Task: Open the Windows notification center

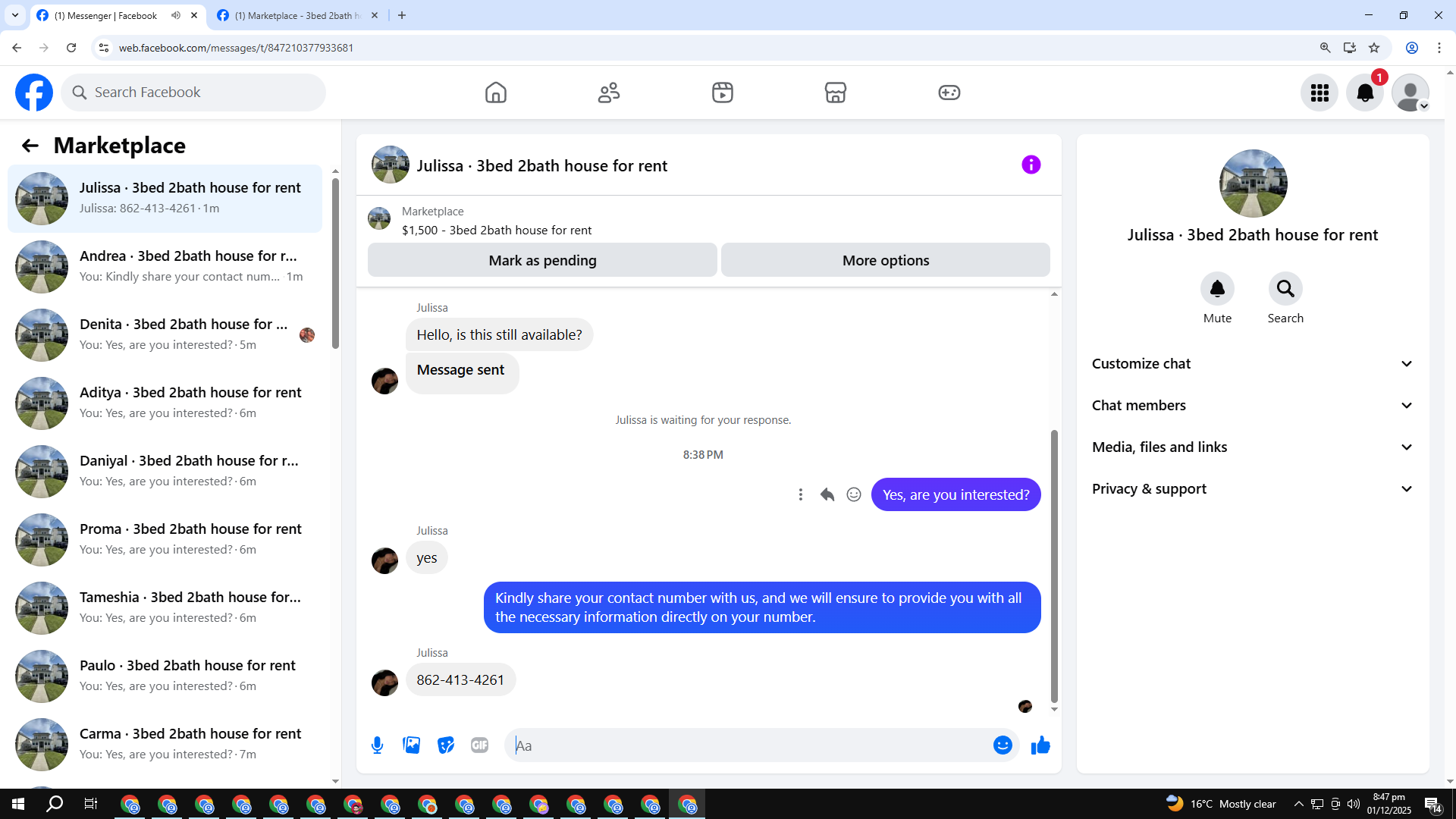Action: tap(1432, 804)
